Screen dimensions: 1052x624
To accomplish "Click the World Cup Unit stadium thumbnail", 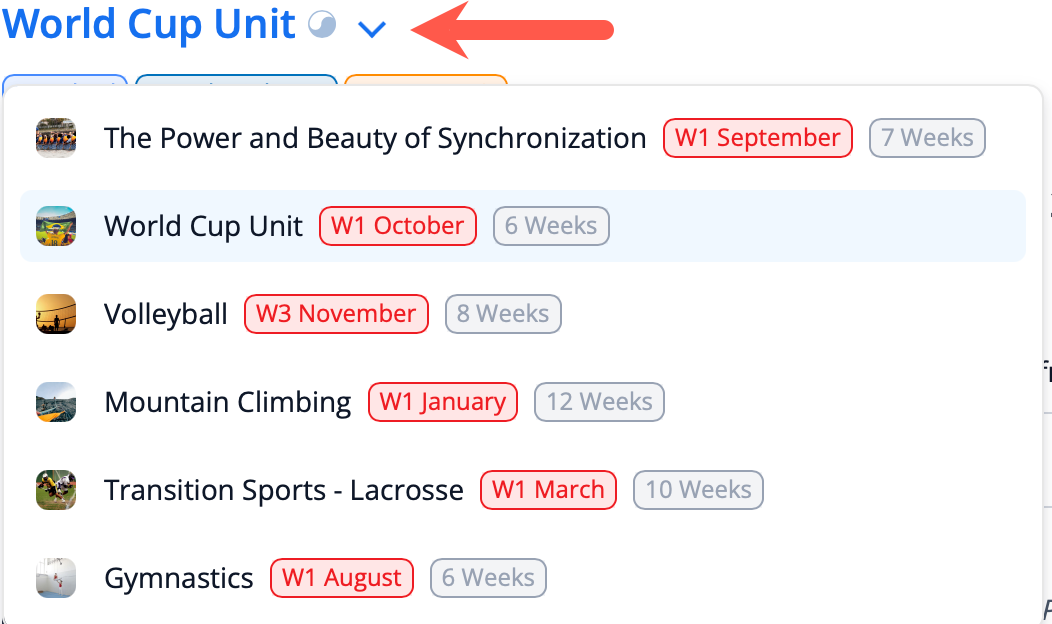I will pyautogui.click(x=56, y=226).
